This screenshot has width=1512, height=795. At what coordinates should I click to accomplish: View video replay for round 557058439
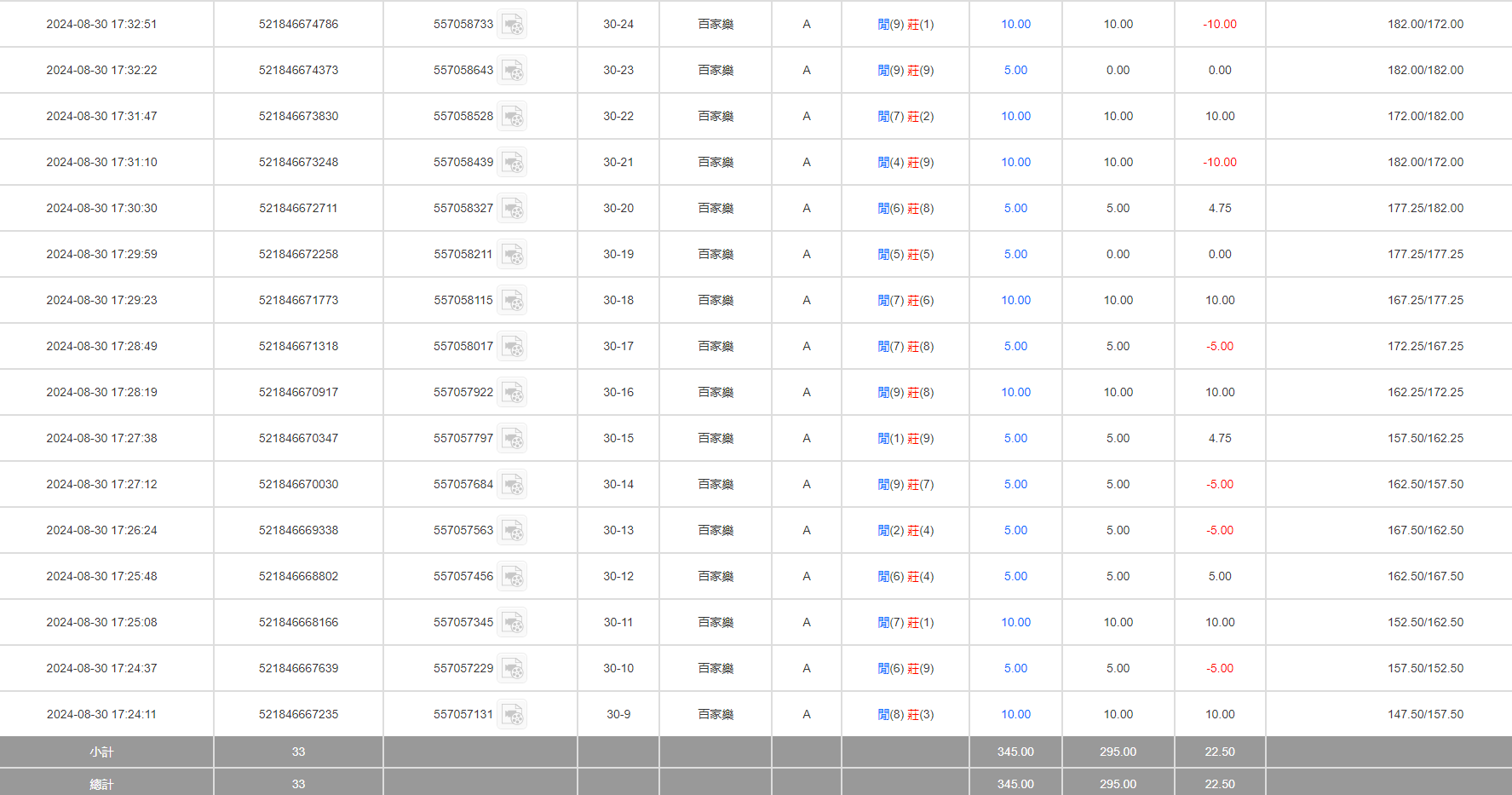pos(512,163)
